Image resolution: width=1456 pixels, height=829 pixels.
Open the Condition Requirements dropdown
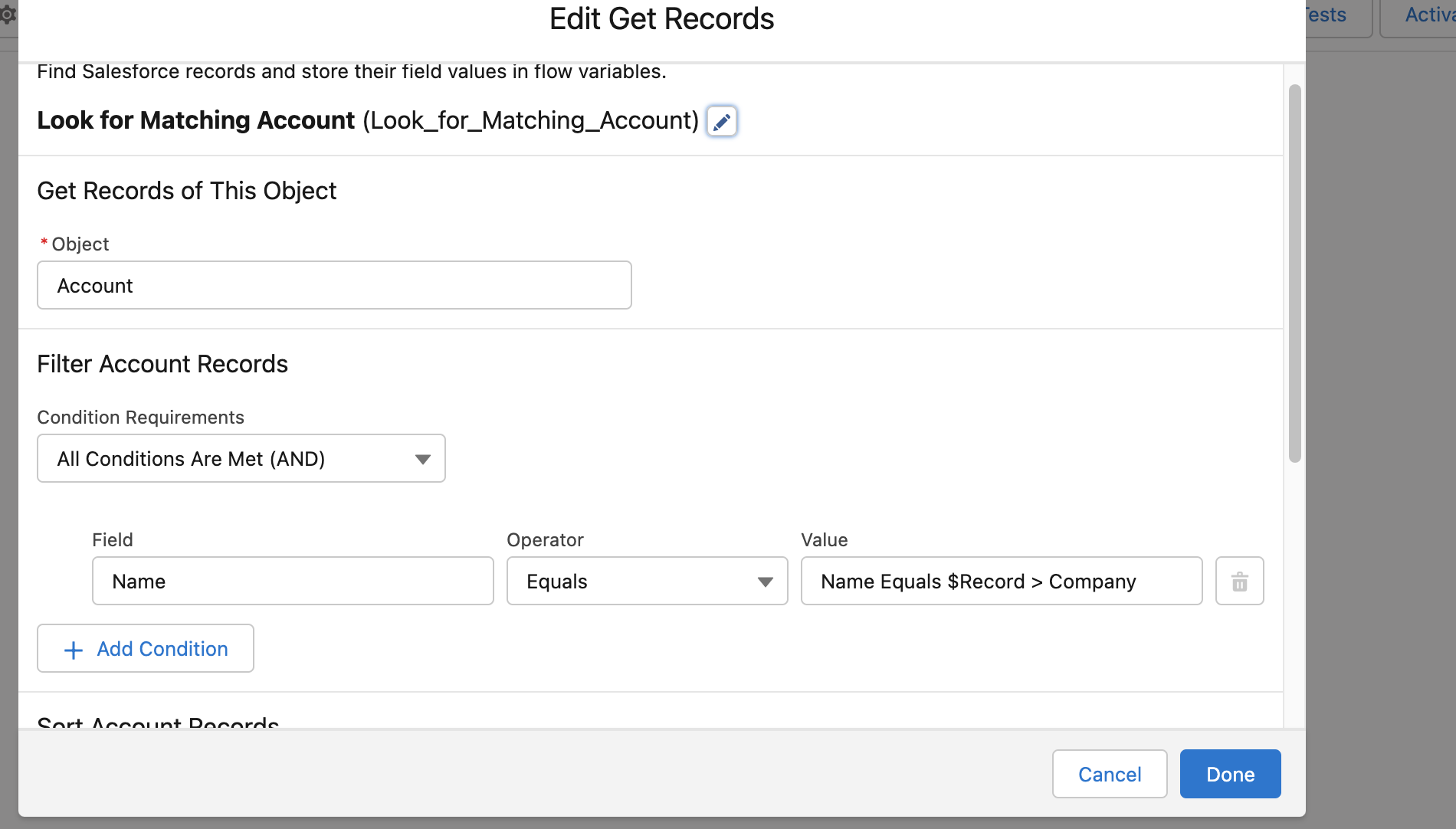[x=241, y=459]
